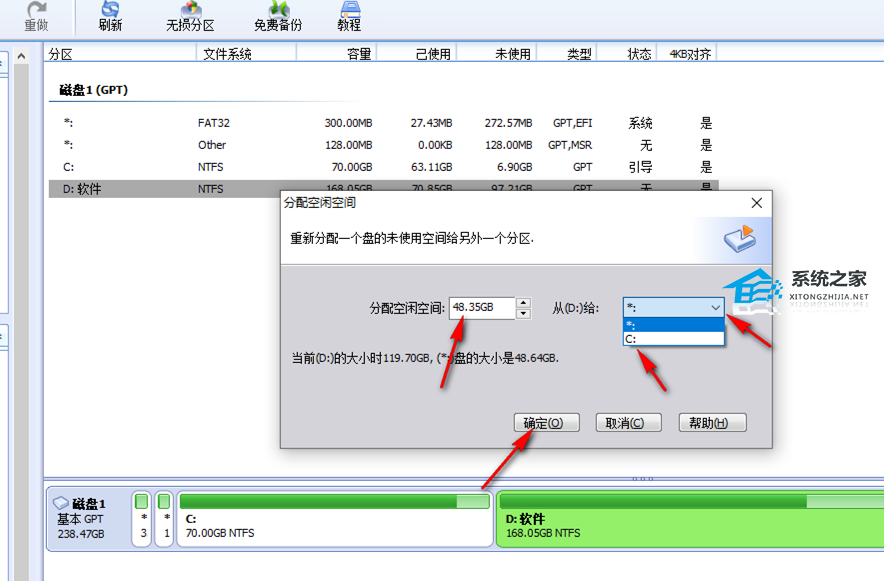Click the 磁盘1 (GPT) disk heading

94,90
